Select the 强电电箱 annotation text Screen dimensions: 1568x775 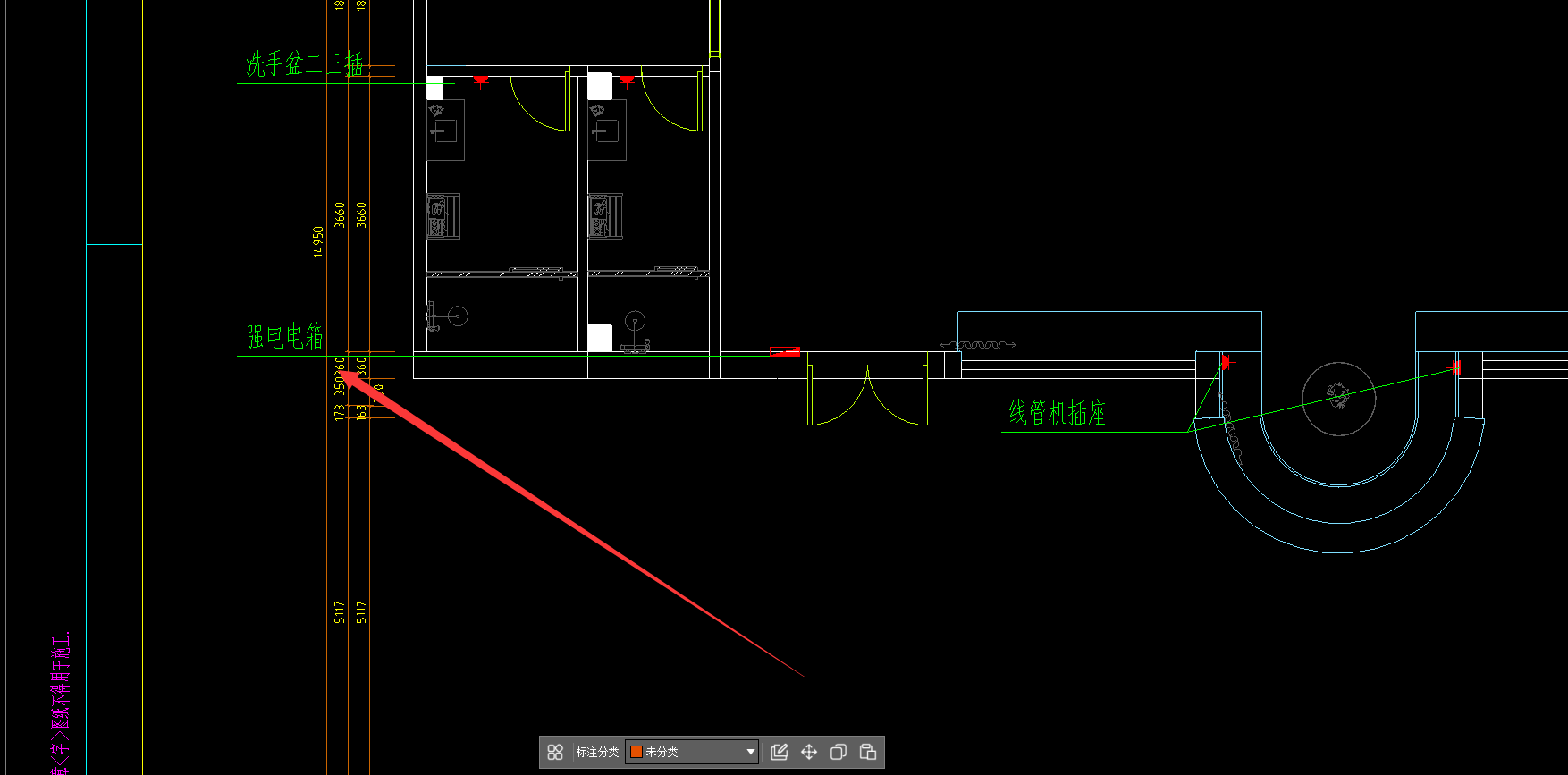click(x=285, y=336)
